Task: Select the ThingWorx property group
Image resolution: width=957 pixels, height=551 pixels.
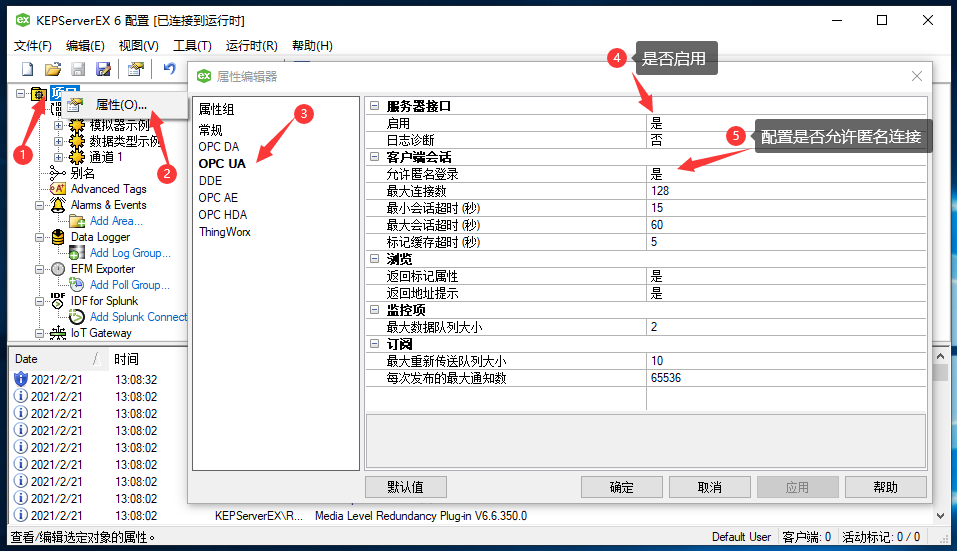Action: 225,232
